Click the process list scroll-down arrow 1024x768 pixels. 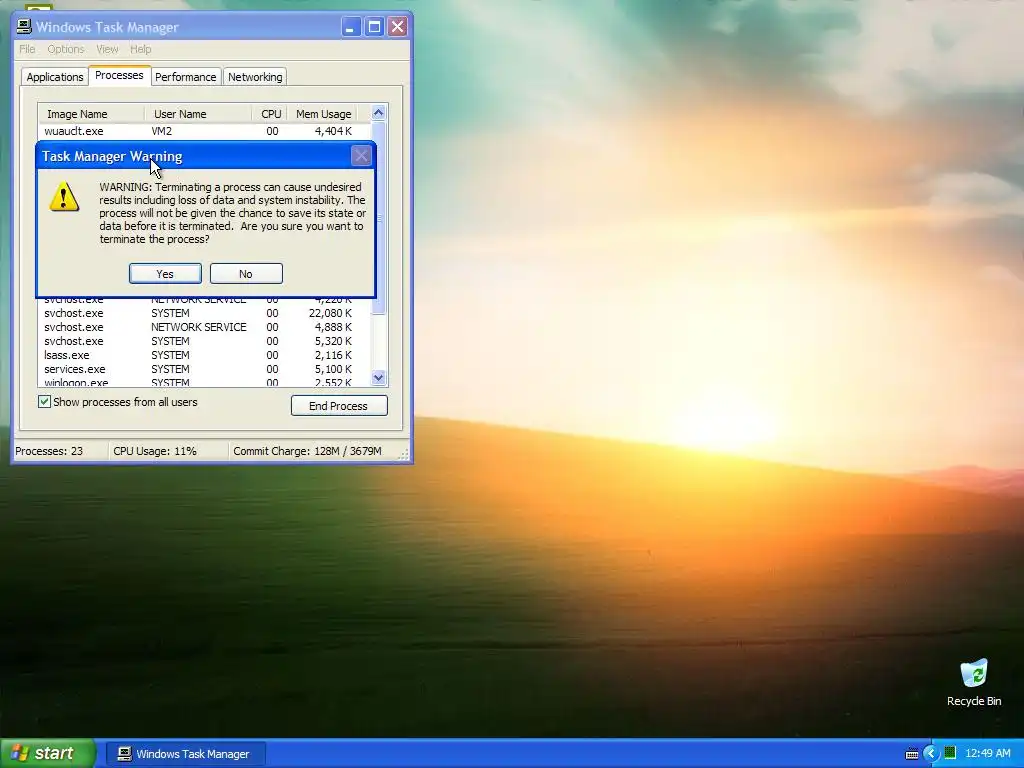tap(378, 377)
